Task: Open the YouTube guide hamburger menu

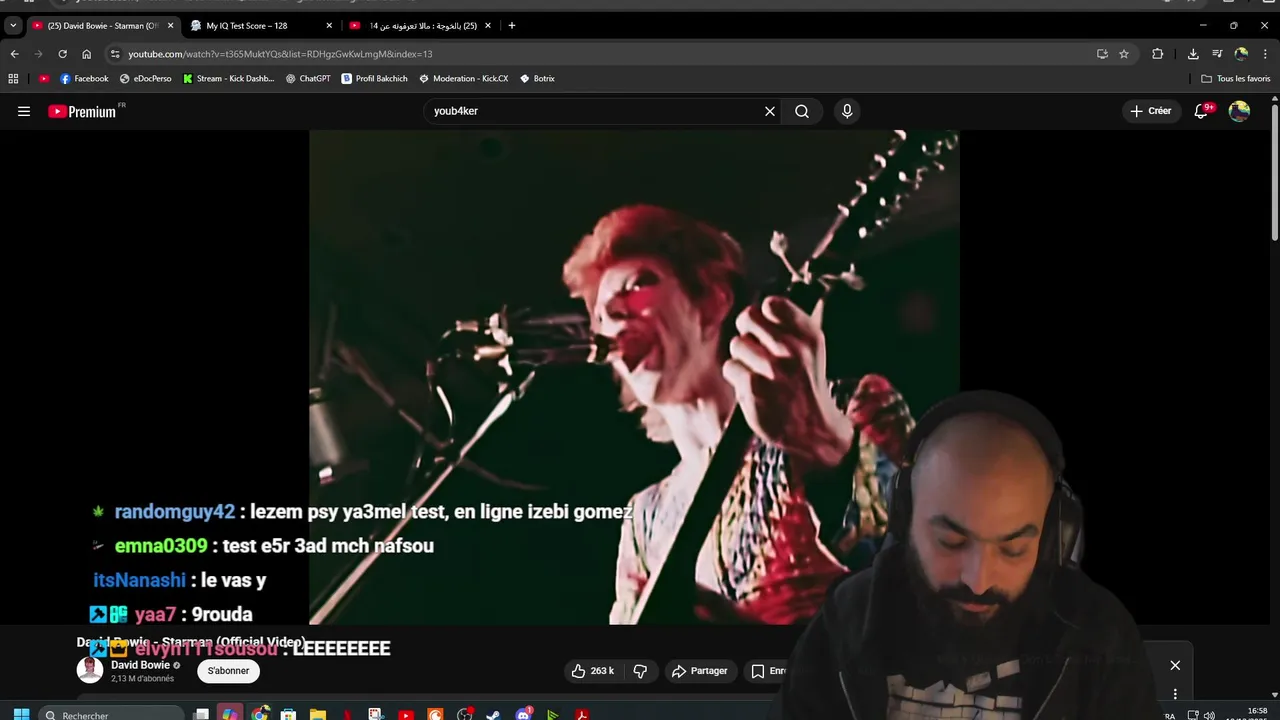Action: point(24,111)
